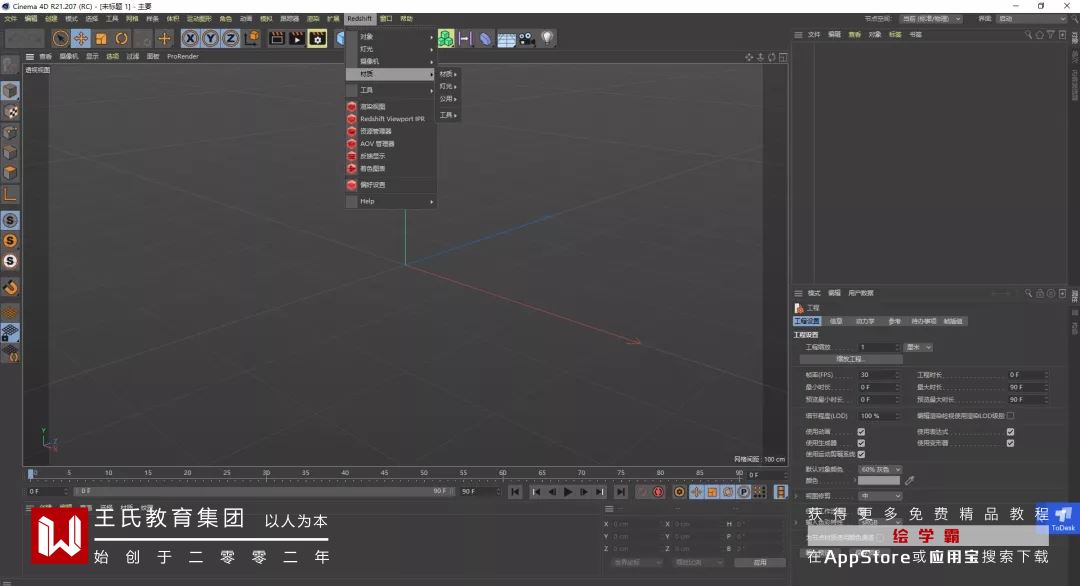Expand the Help submenu
Viewport: 1080px width, 586px height.
pyautogui.click(x=391, y=202)
